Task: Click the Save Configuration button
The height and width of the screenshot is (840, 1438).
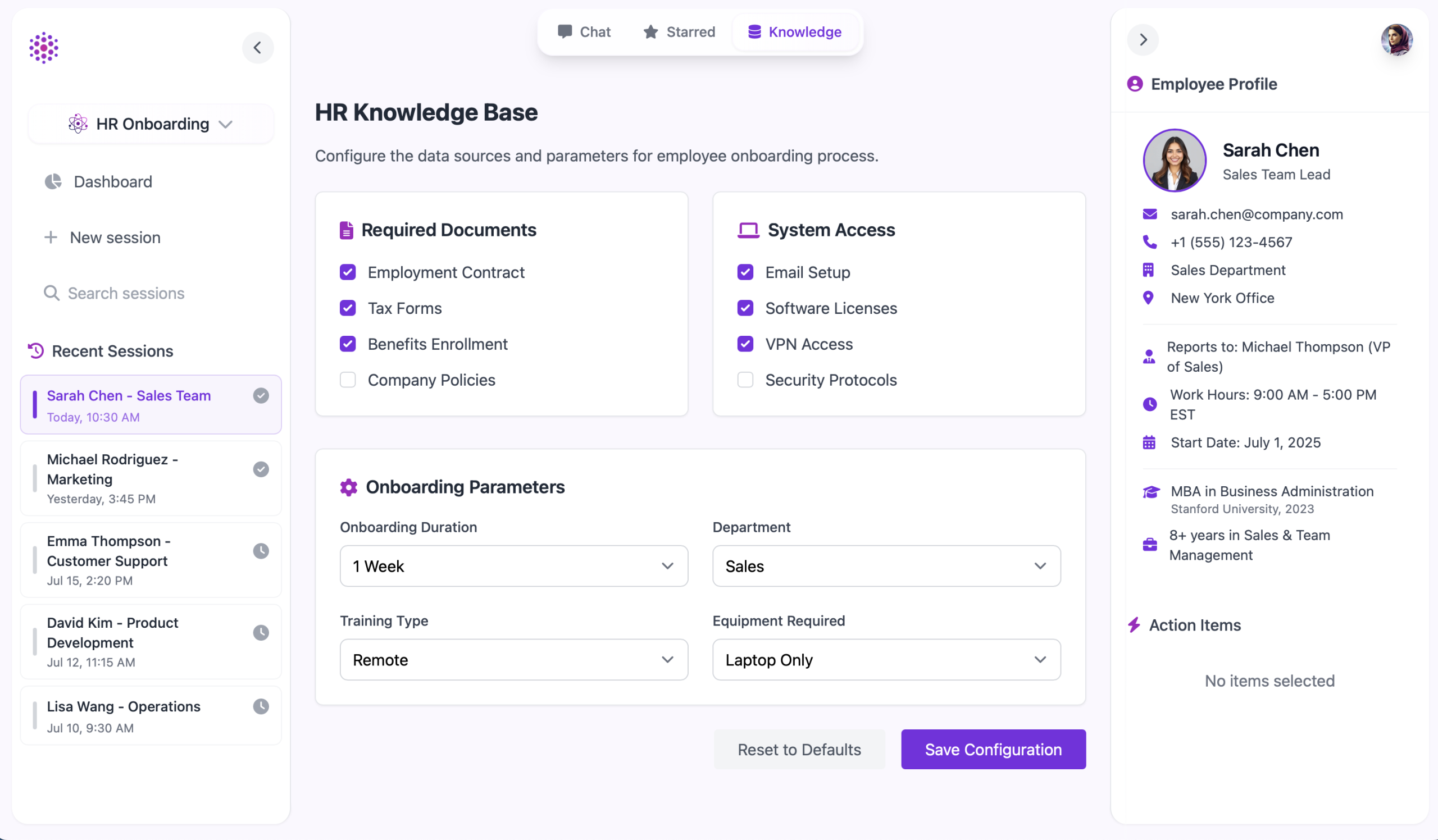Action: click(993, 749)
